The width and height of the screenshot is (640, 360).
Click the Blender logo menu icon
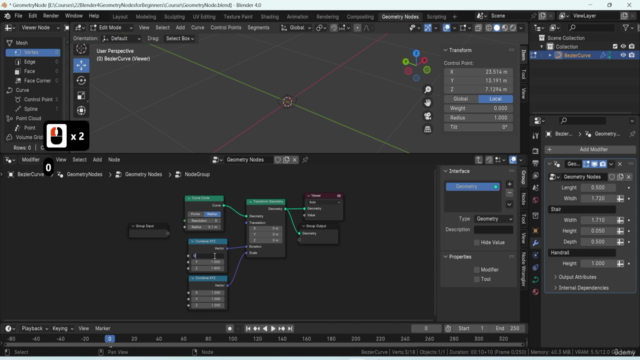click(x=7, y=16)
